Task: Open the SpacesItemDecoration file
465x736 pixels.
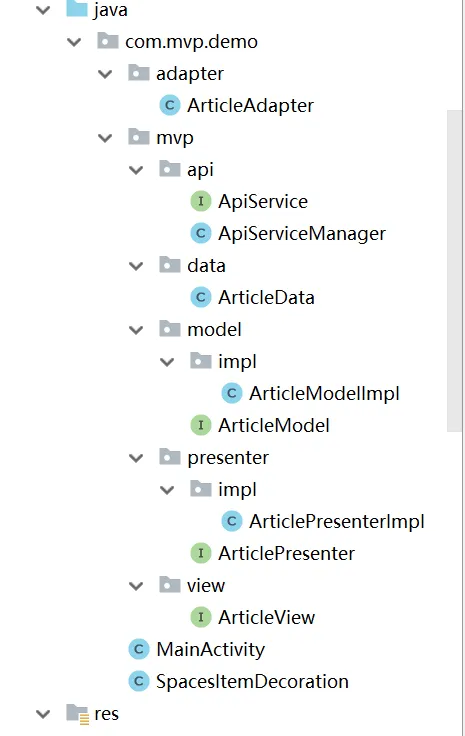Action: pos(252,682)
